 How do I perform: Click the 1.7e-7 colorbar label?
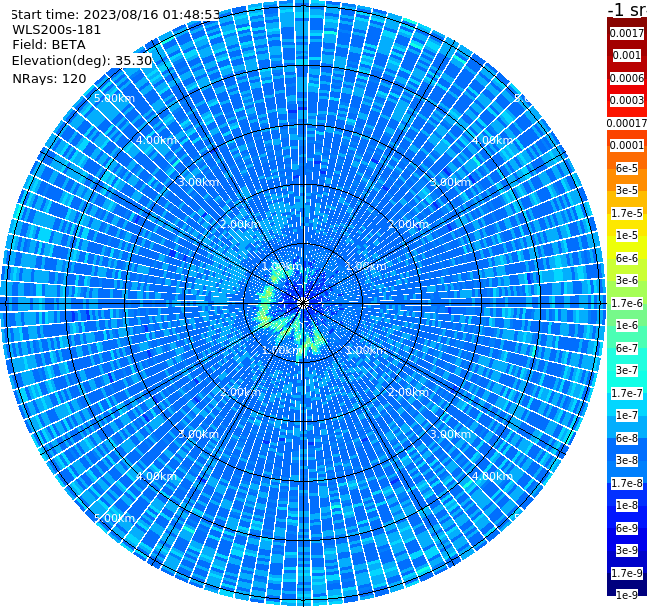(x=627, y=393)
